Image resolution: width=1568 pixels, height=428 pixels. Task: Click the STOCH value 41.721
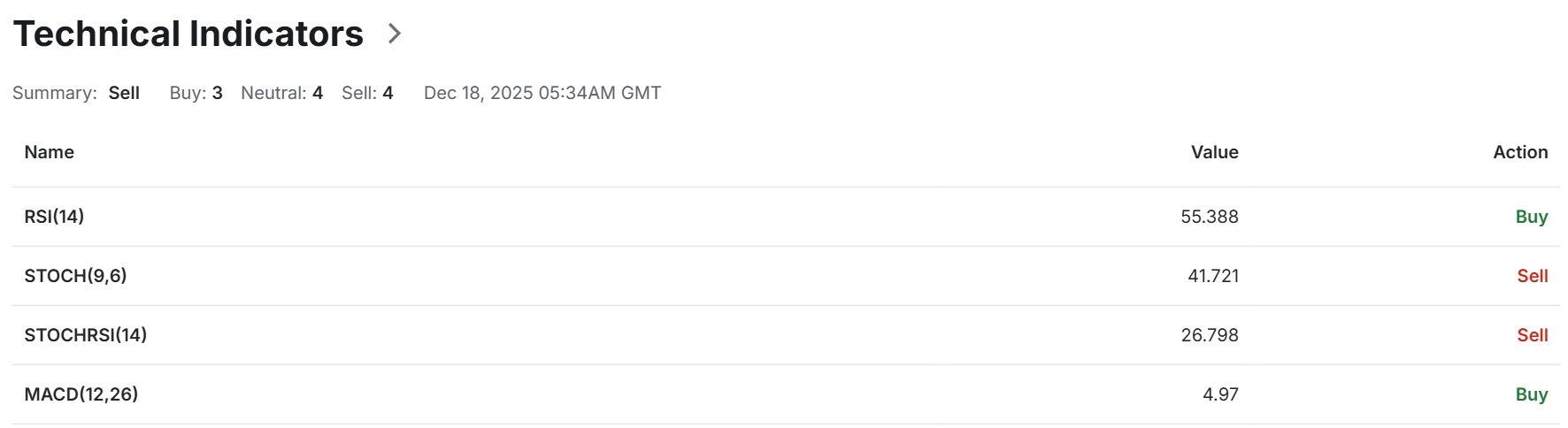click(x=1213, y=276)
